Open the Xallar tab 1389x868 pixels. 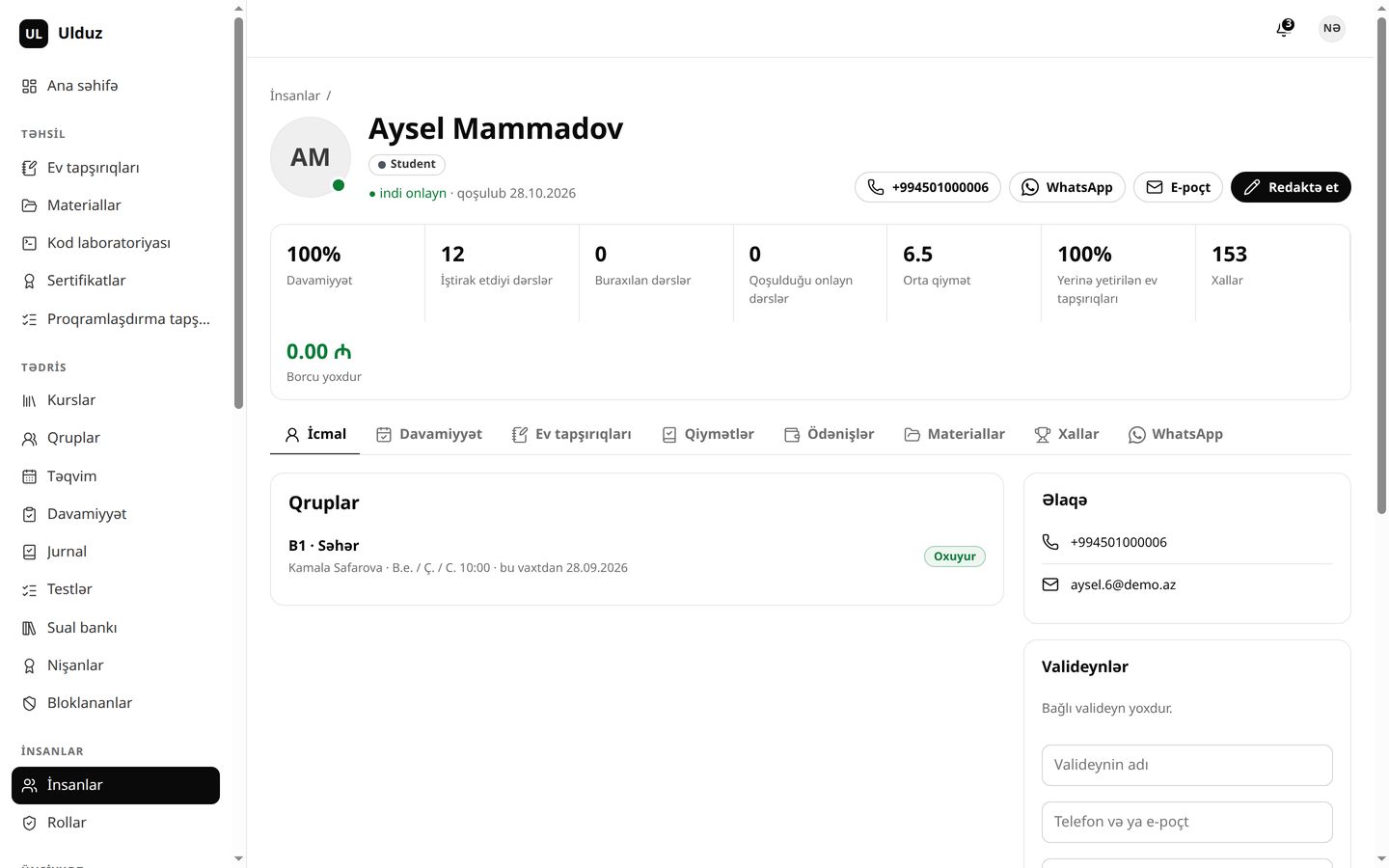coord(1067,434)
